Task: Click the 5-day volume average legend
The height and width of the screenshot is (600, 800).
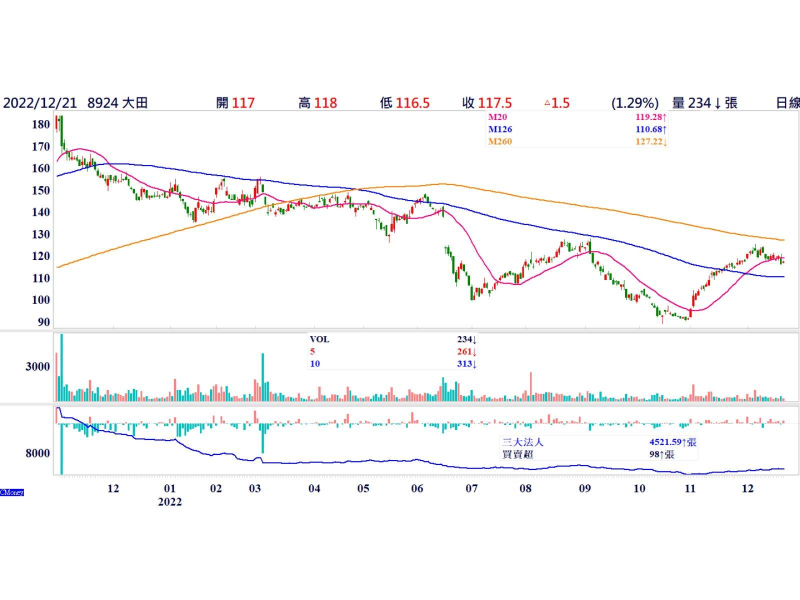Action: tap(311, 352)
